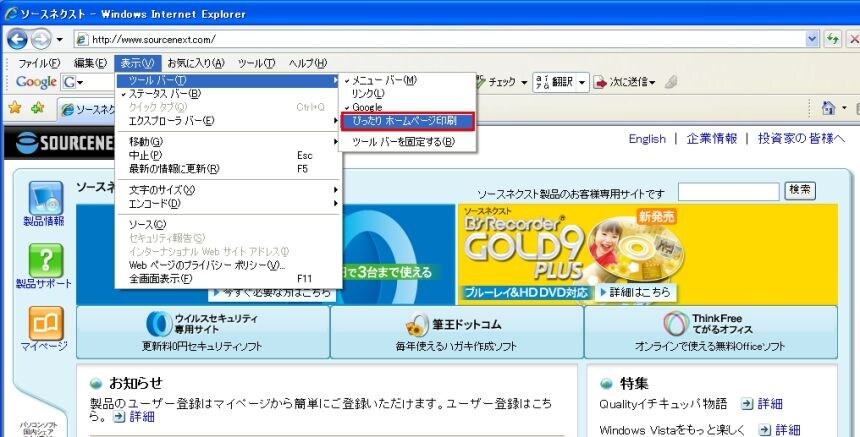Viewport: 860px width, 437px height.
Task: Select 最新の情報に更新(R) menu item
Action: click(229, 169)
